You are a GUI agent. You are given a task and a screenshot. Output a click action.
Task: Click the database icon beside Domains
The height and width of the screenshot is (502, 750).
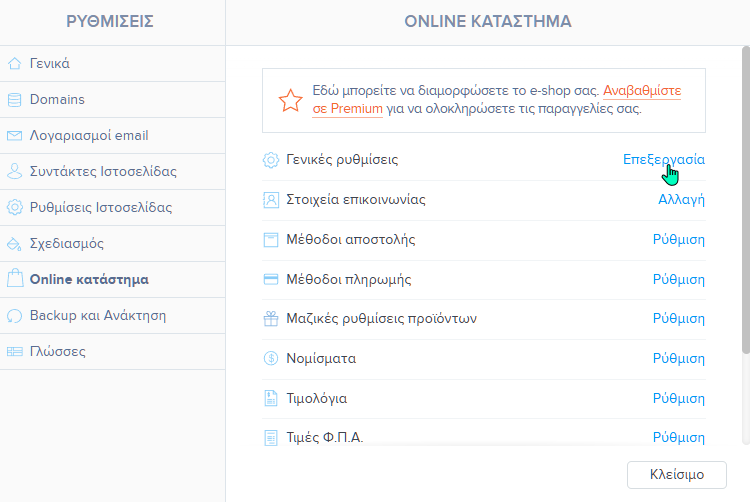pyautogui.click(x=14, y=100)
